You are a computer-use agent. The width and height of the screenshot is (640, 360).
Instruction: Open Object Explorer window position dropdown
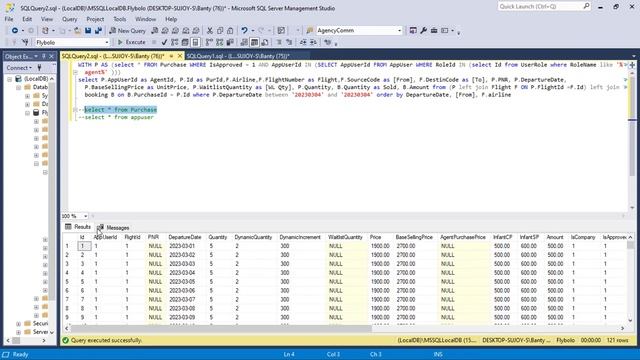pos(36,56)
